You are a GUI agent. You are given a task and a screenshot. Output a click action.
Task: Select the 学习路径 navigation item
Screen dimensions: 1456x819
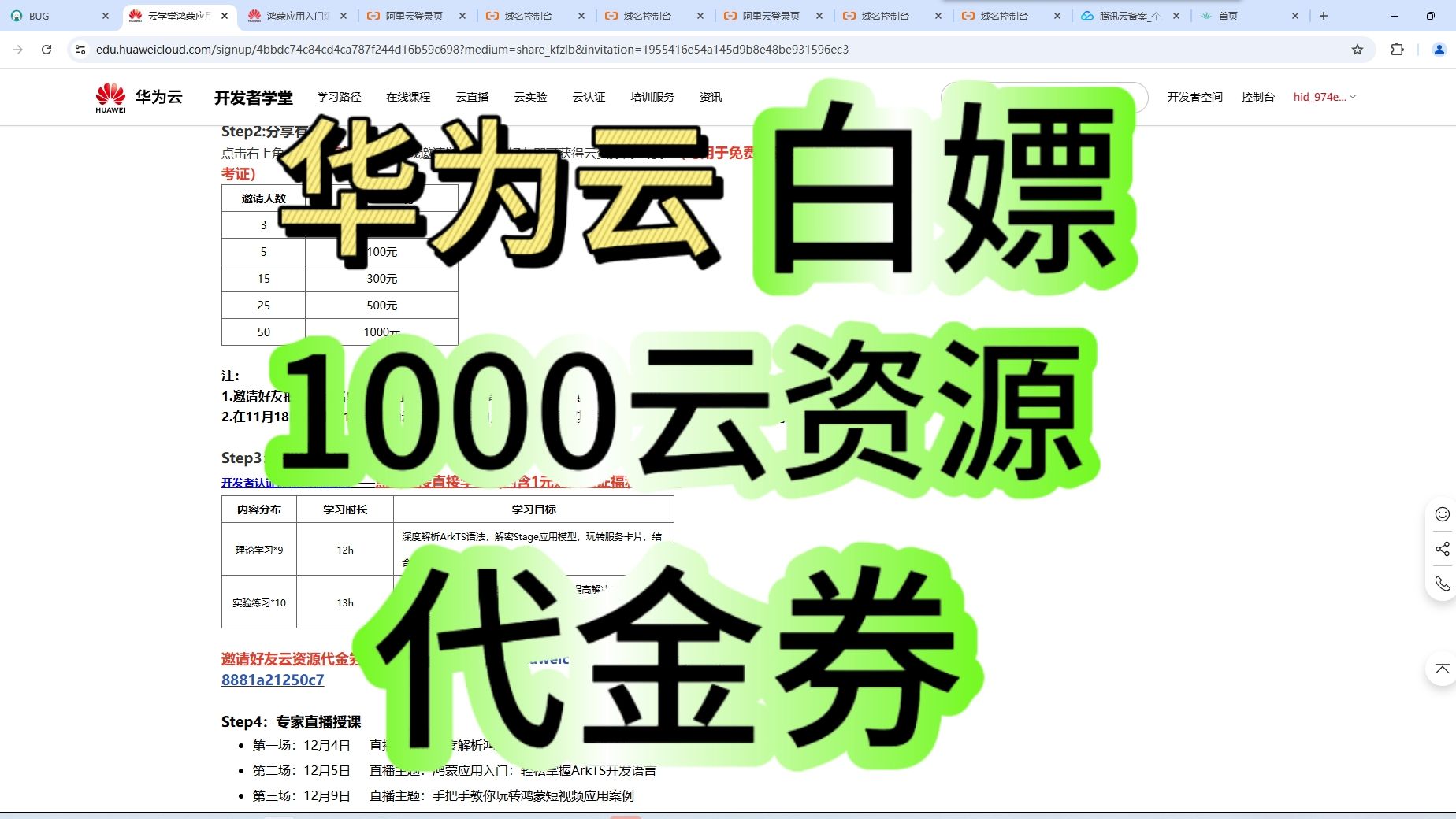pos(338,97)
